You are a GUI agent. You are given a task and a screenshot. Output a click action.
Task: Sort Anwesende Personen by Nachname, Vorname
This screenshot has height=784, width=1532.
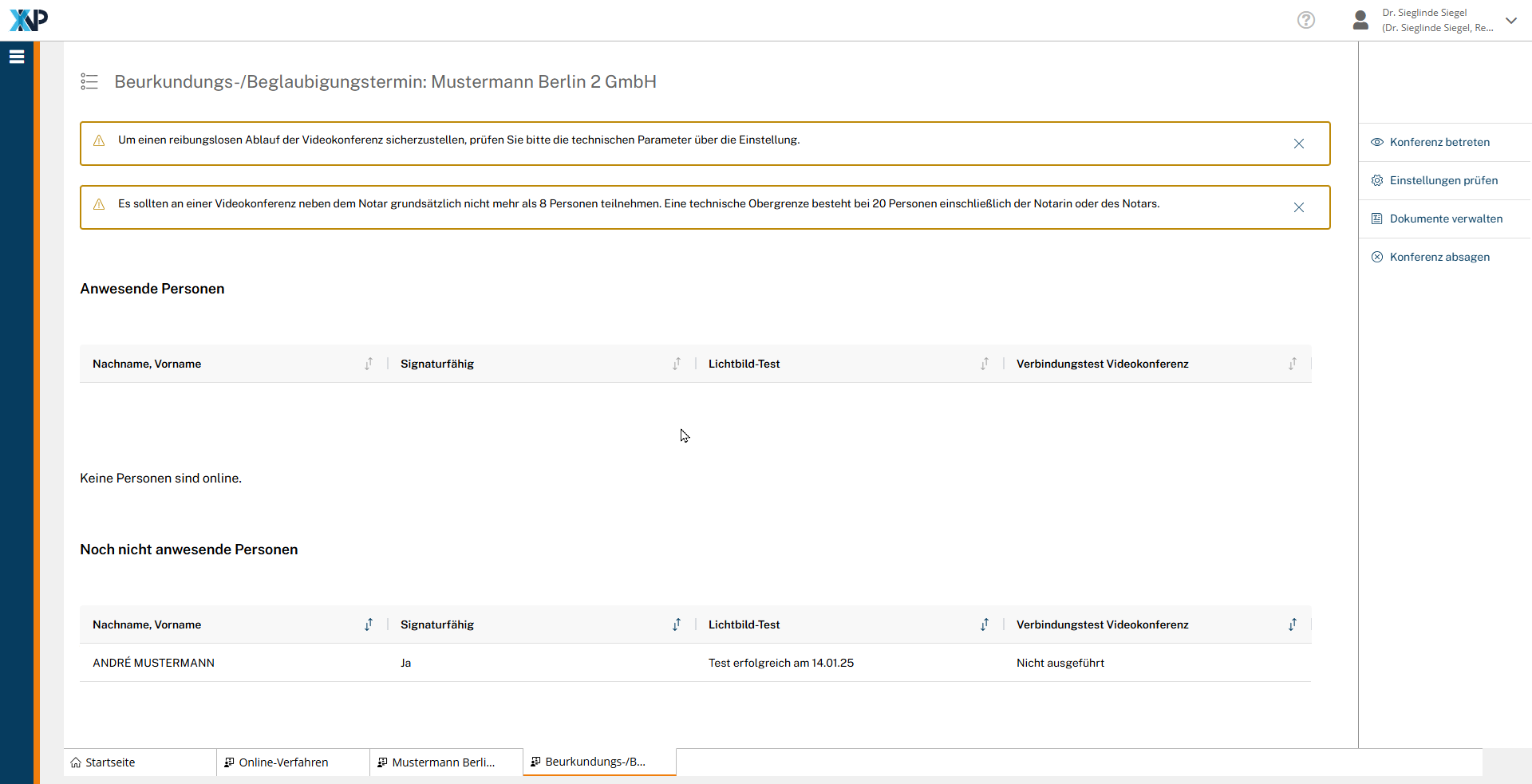[369, 364]
